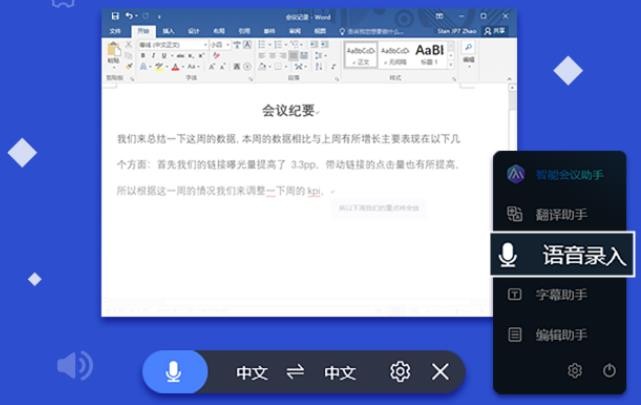Image resolution: width=641 pixels, height=405 pixels.
Task: Open the 文件 menu tab
Action: [x=115, y=31]
